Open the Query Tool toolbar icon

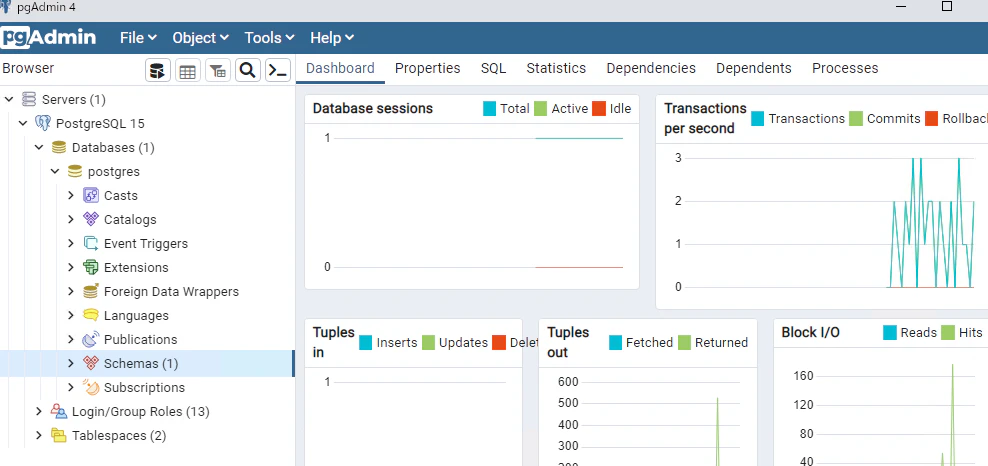(x=158, y=71)
